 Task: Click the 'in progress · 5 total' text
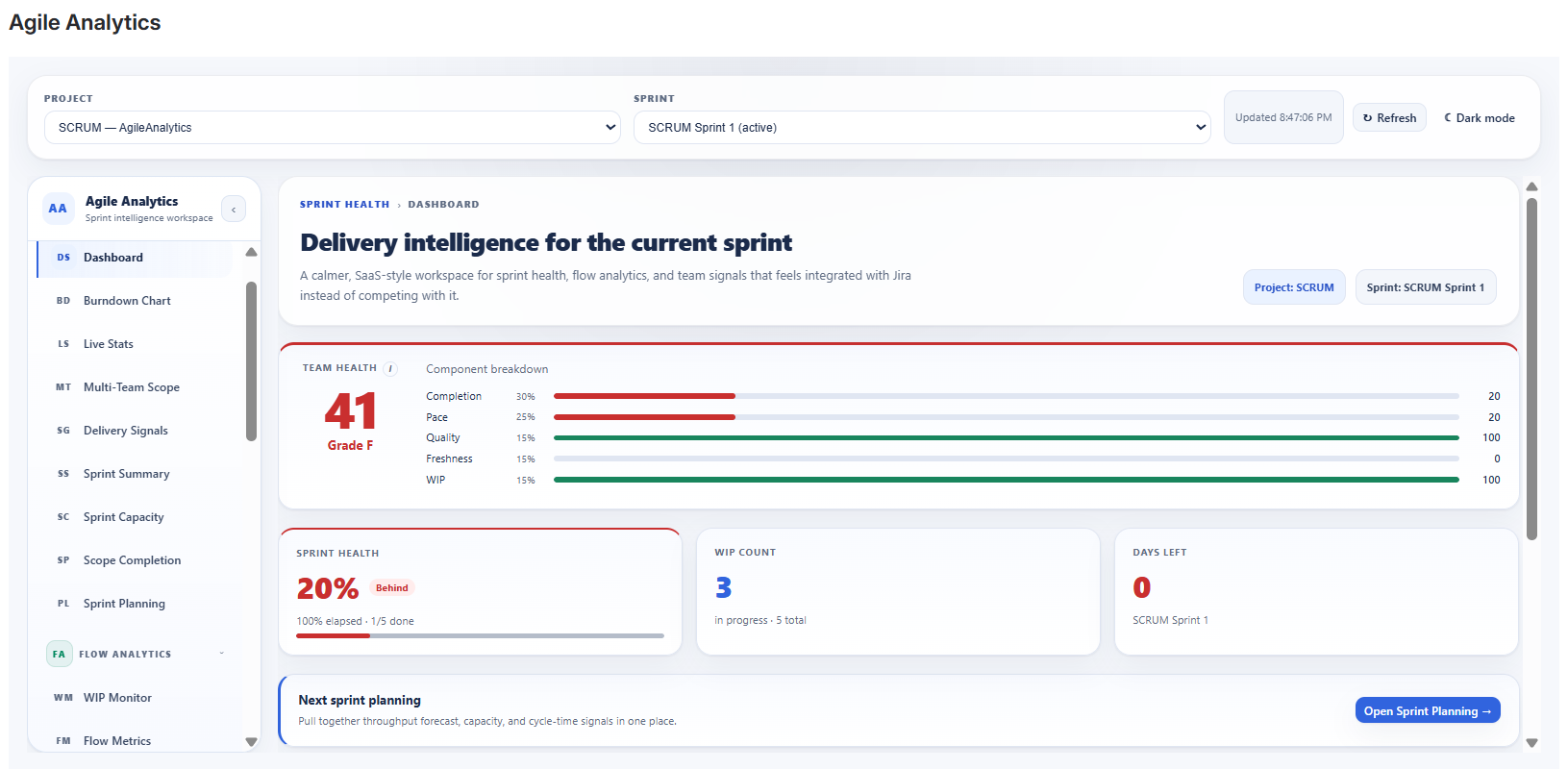pos(760,620)
